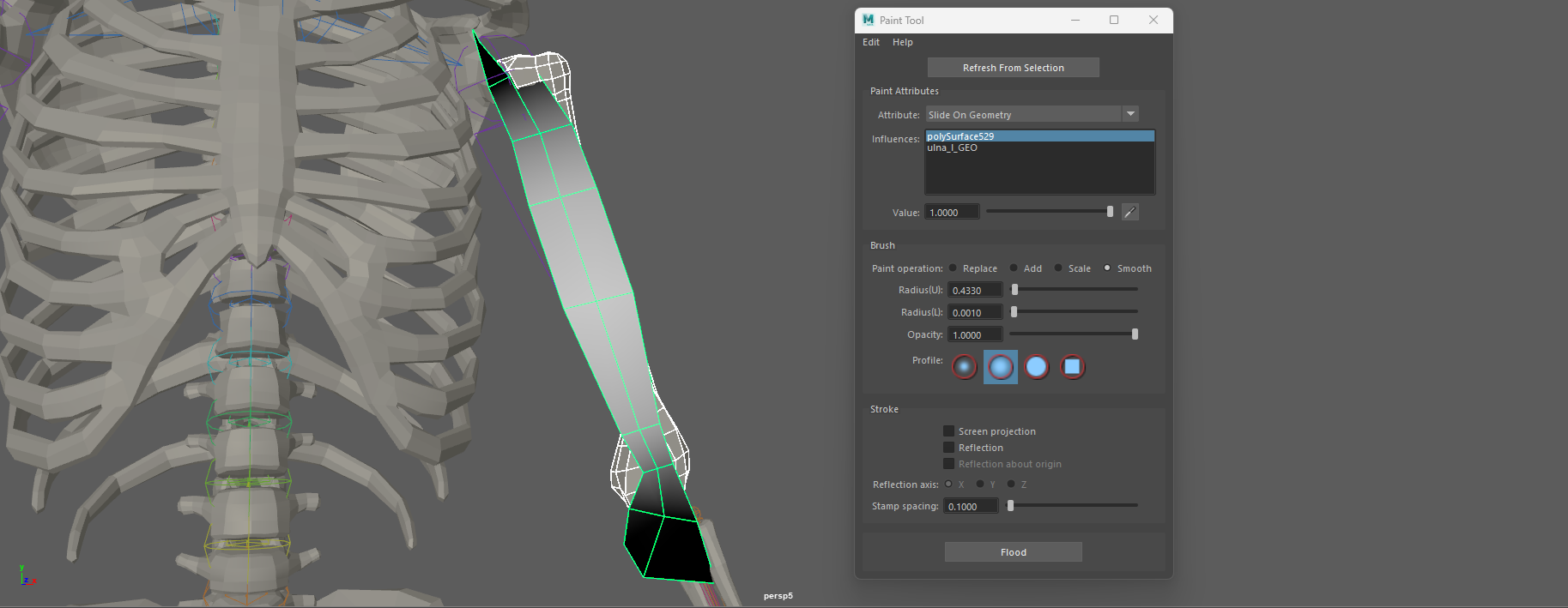Open the Edit menu
Image resolution: width=1568 pixels, height=608 pixels.
[870, 42]
